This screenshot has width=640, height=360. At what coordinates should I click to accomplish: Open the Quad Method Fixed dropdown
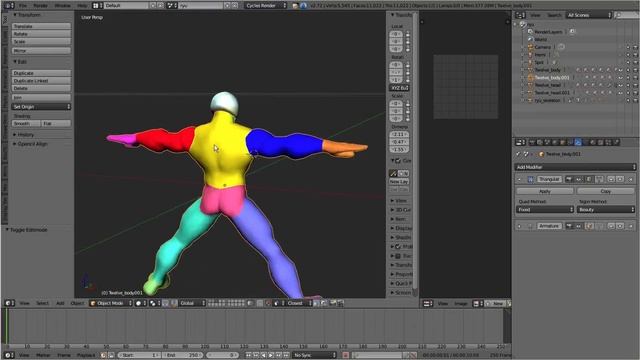pyautogui.click(x=545, y=209)
